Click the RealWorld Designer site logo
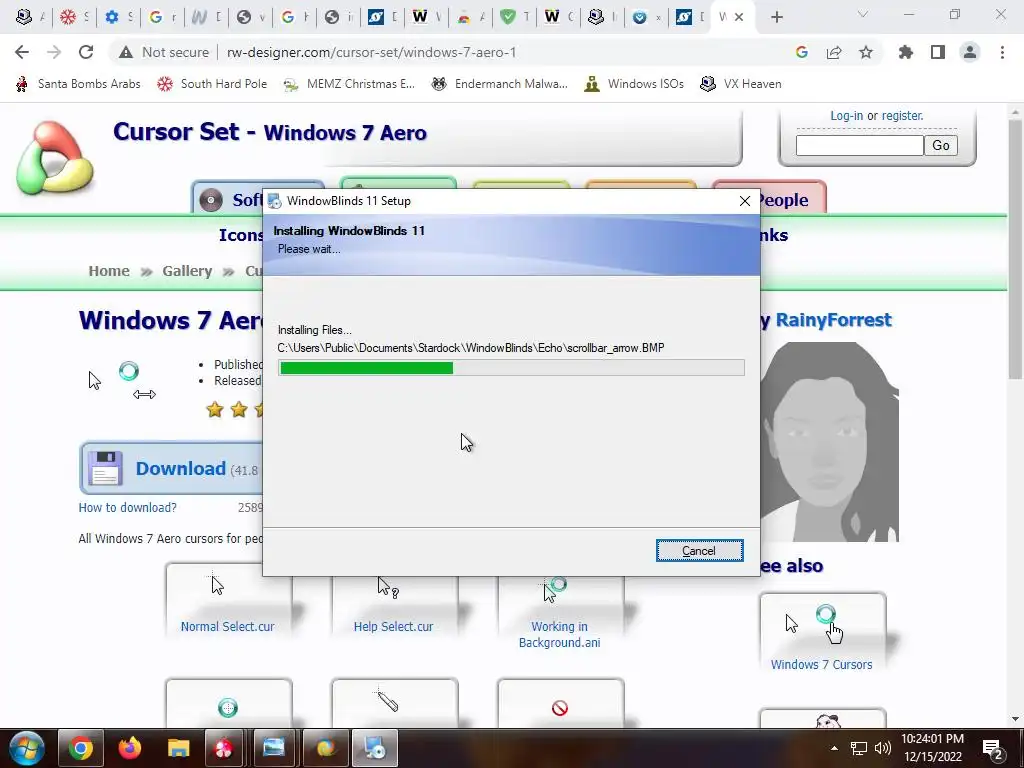1024x768 pixels. [x=54, y=157]
